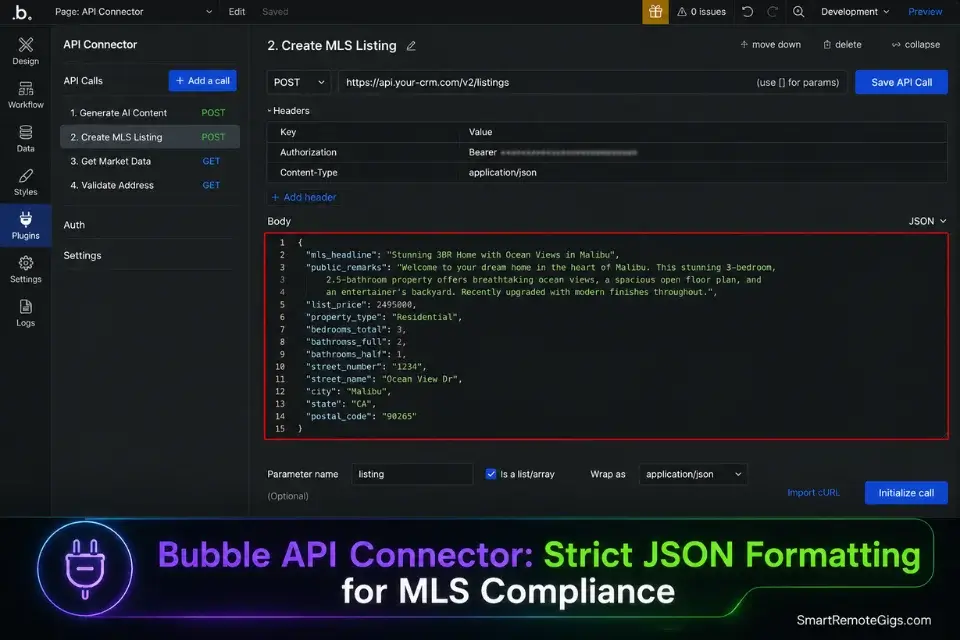The width and height of the screenshot is (960, 640).
Task: Click the Initialize call button
Action: tap(906, 493)
